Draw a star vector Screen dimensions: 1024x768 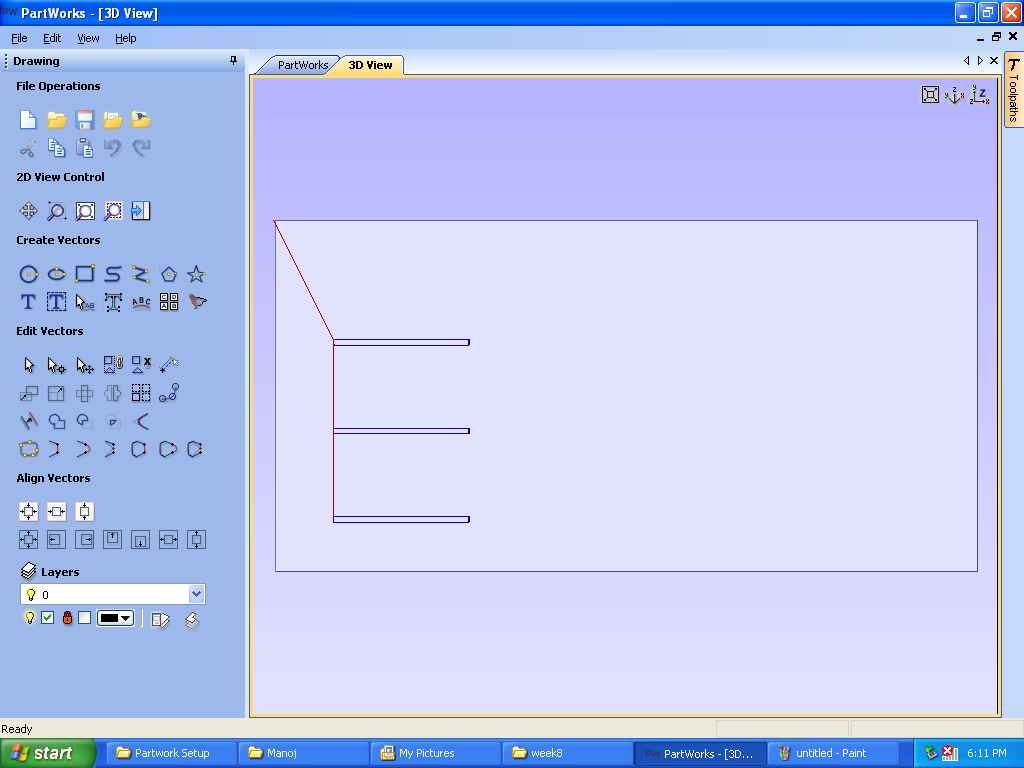click(197, 274)
